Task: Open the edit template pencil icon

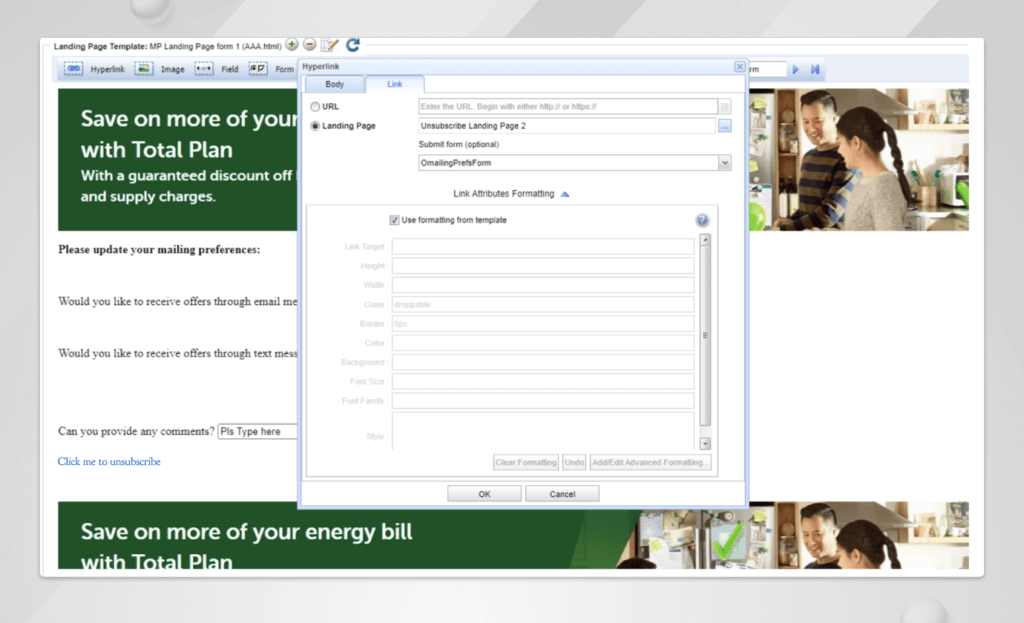Action: tap(330, 45)
